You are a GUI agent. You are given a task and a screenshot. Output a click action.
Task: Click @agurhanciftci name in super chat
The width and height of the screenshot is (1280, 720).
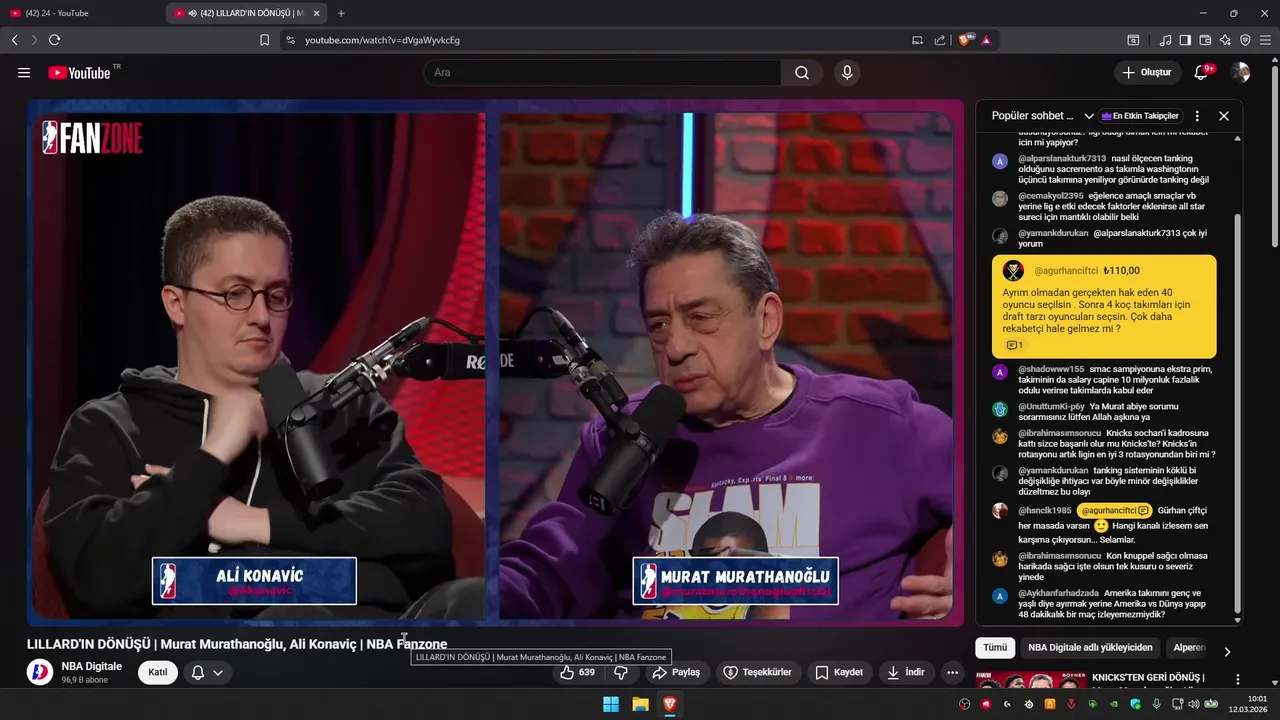point(1066,271)
